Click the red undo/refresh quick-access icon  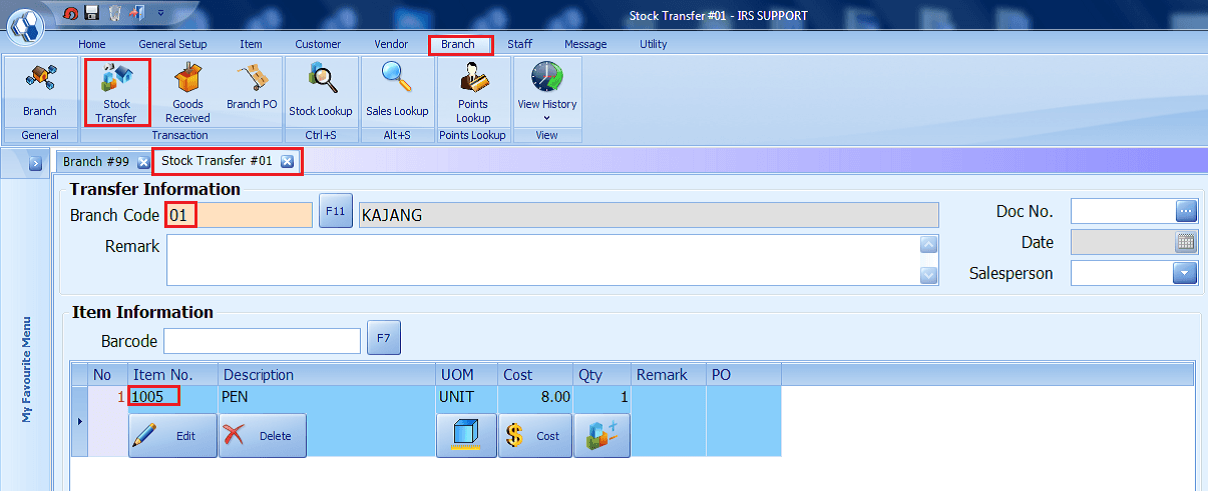click(70, 14)
